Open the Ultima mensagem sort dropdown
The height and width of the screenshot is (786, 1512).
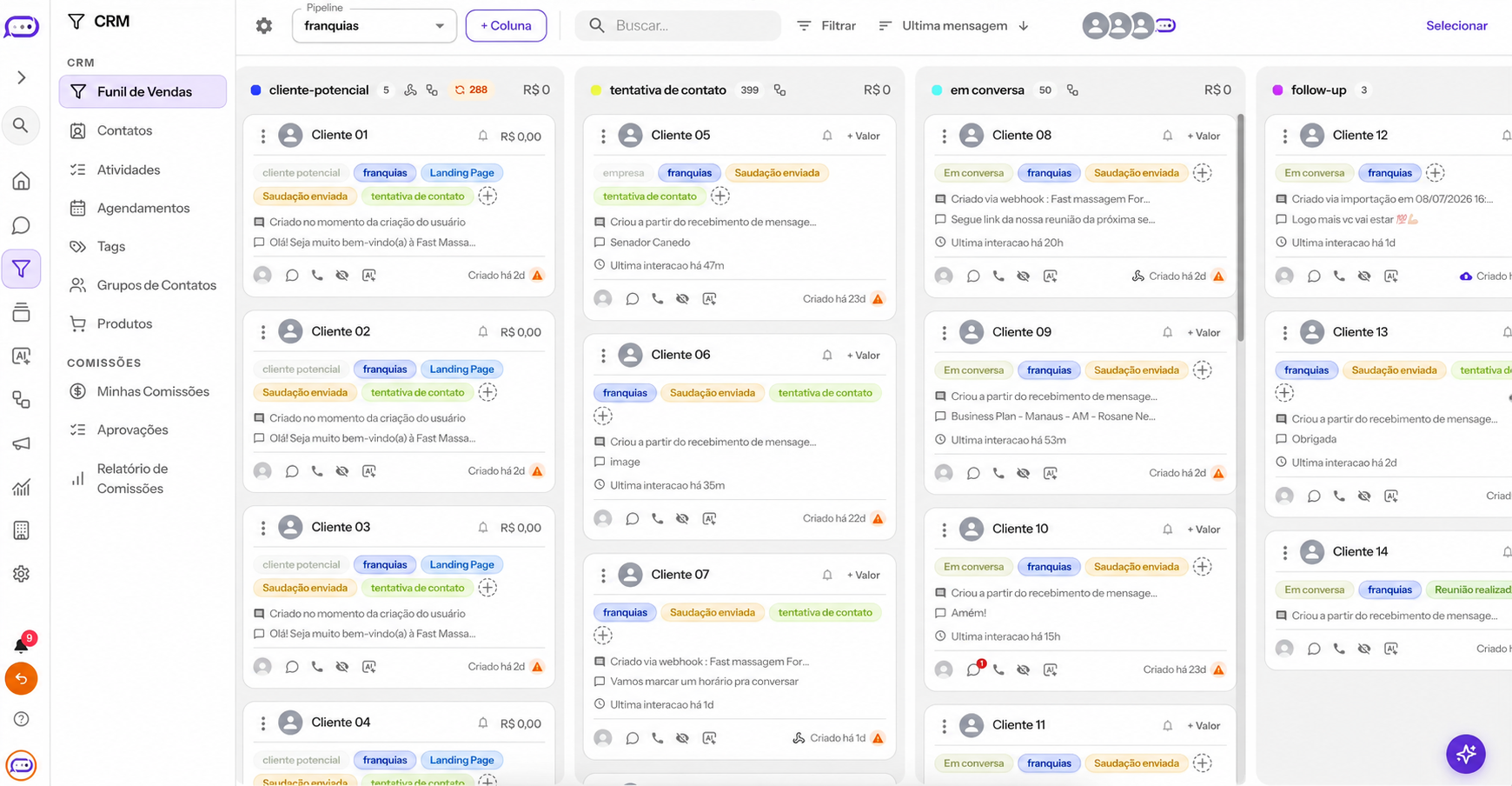click(954, 26)
